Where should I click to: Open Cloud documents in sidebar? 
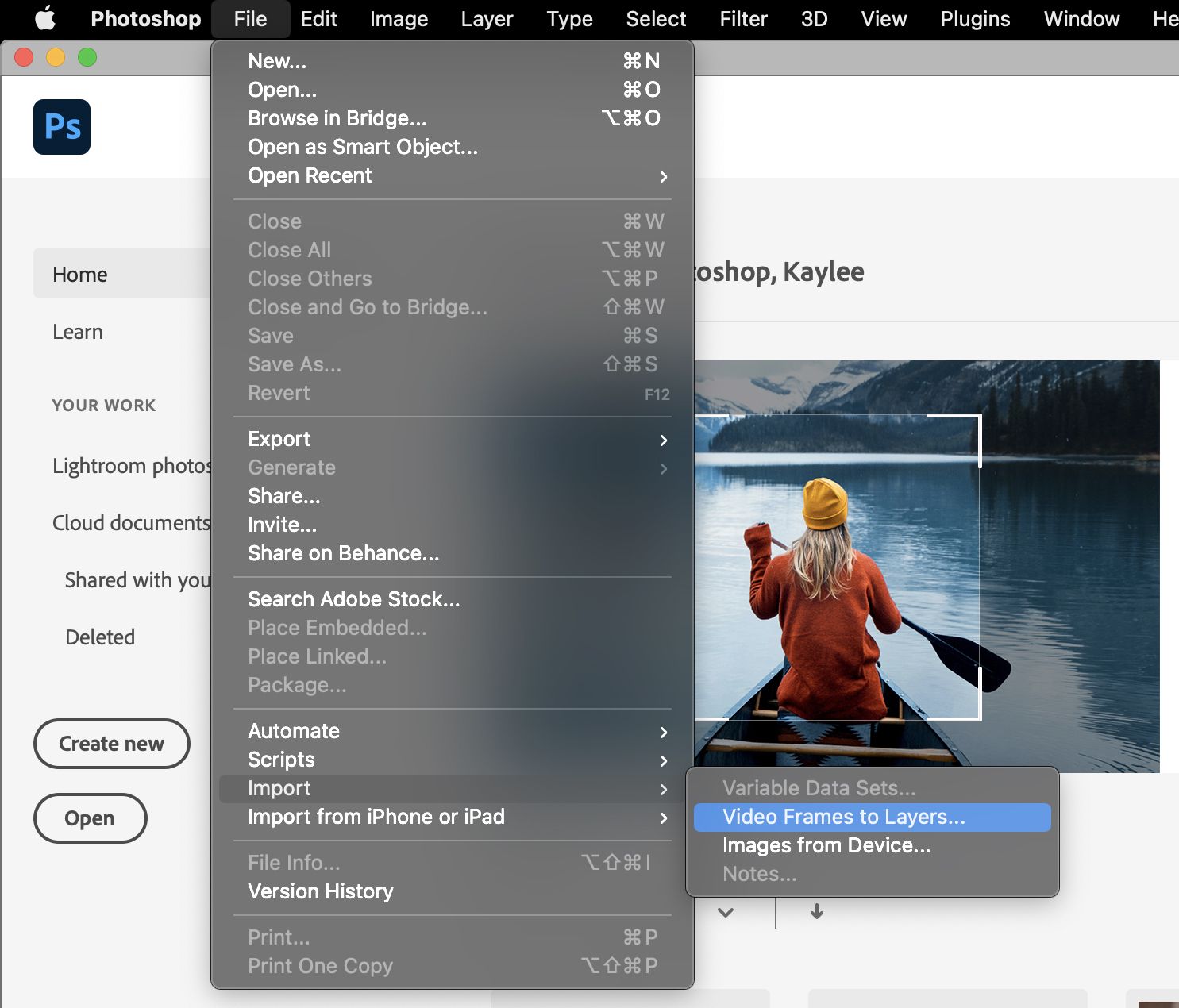[x=132, y=523]
